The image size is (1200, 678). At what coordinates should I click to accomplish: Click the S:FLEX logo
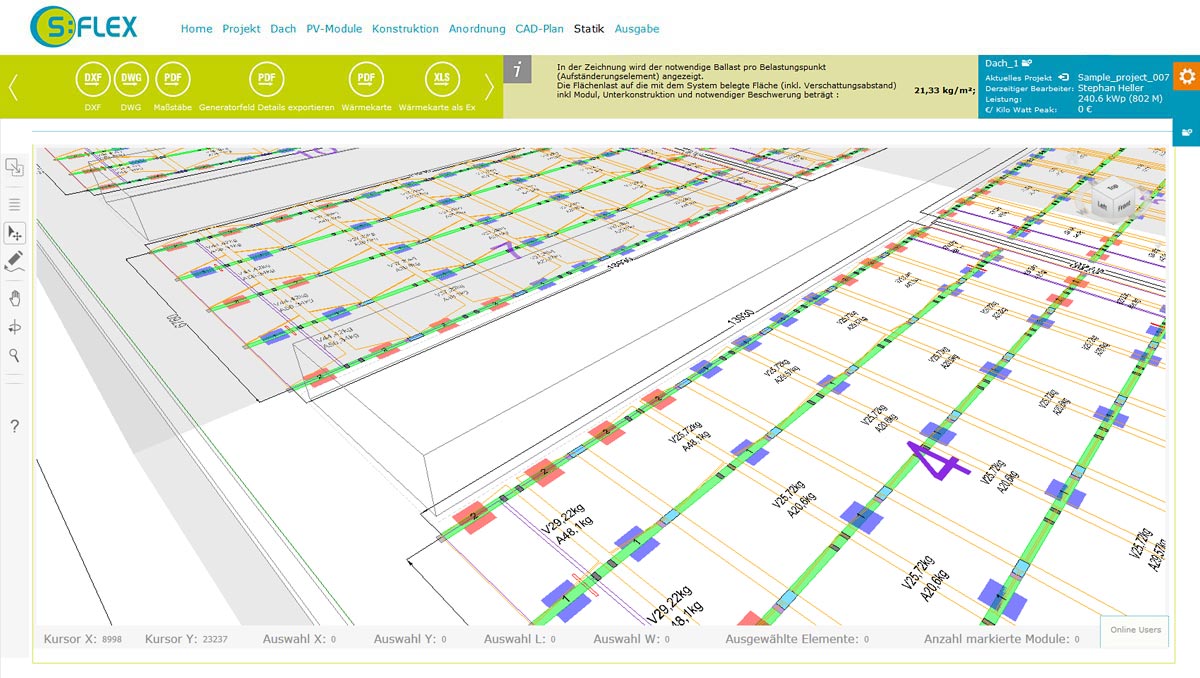(x=84, y=27)
